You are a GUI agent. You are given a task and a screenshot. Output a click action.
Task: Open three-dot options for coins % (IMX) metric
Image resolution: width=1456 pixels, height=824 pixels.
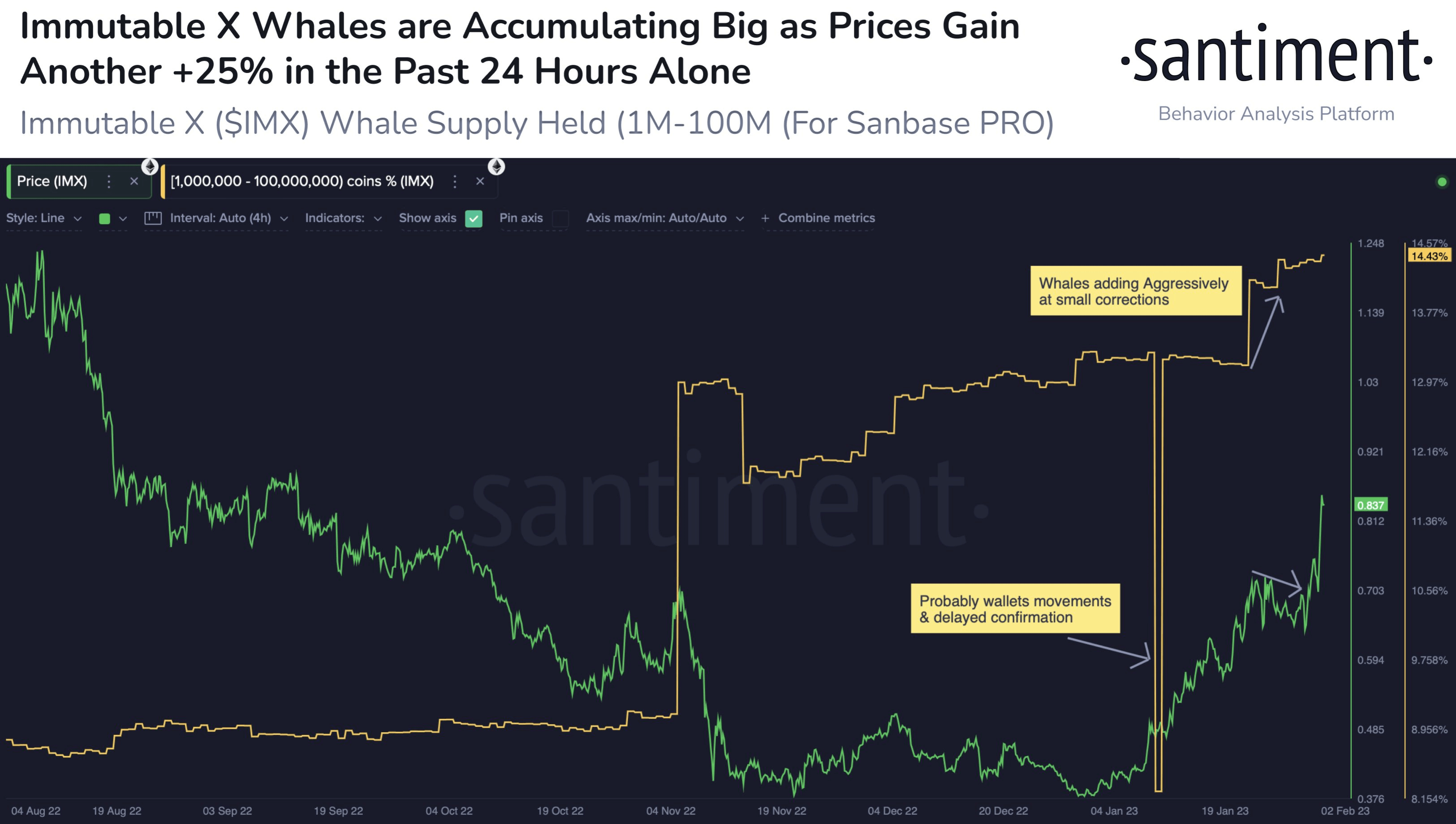(x=455, y=181)
